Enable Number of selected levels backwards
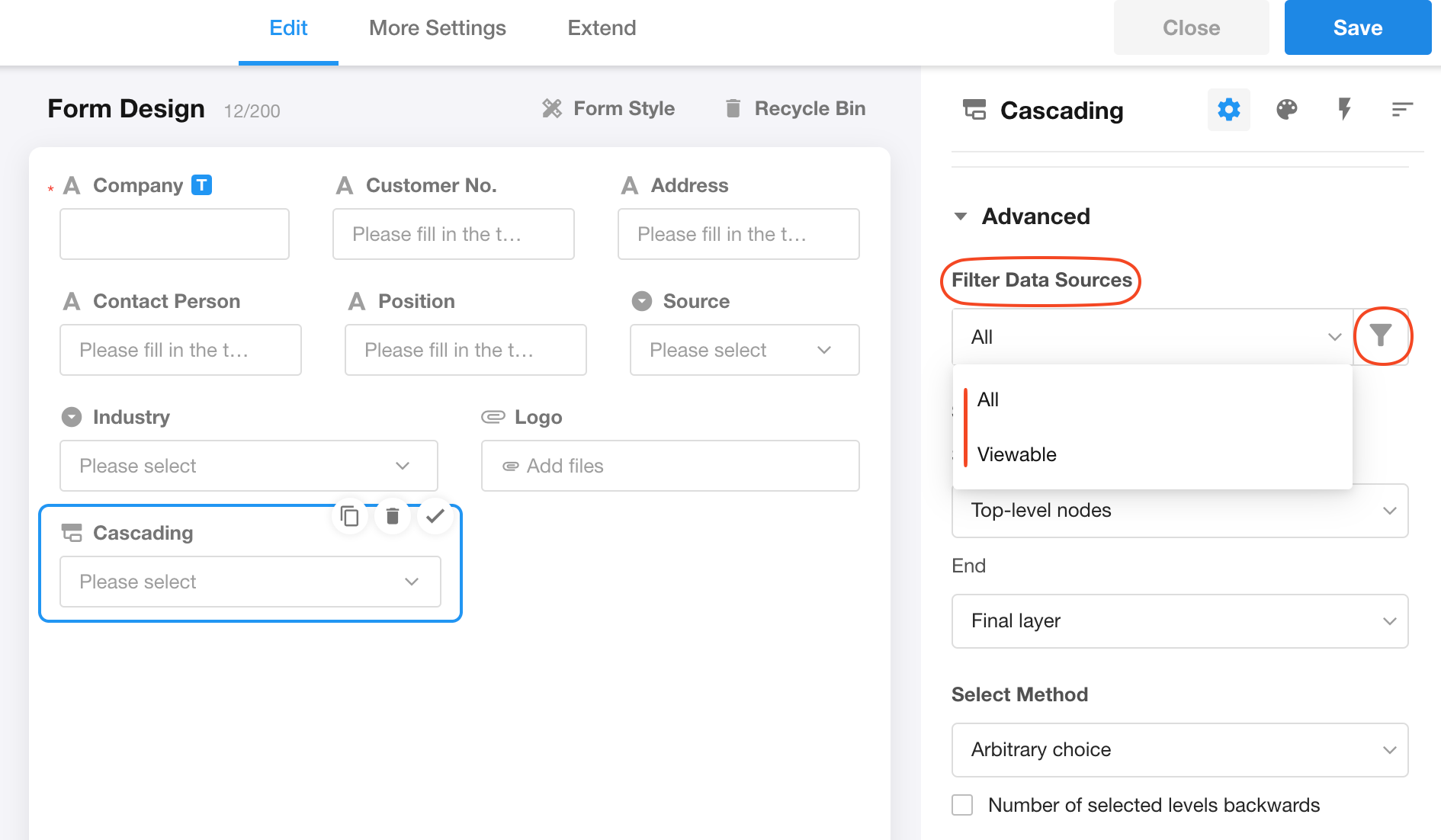The height and width of the screenshot is (840, 1441). (x=962, y=805)
